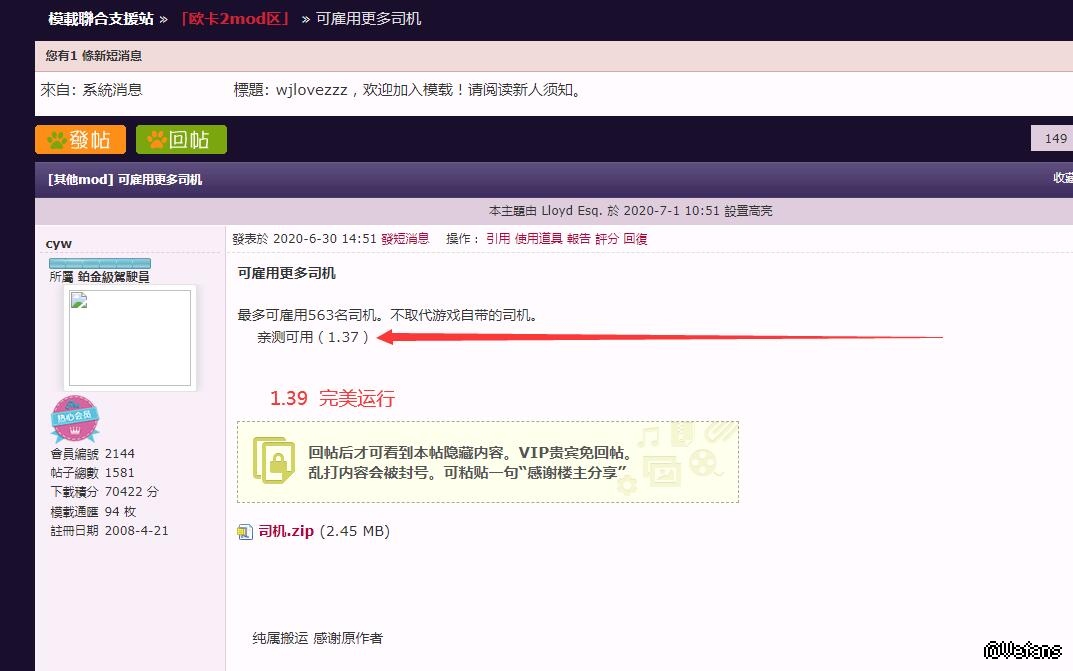Click the lock icon in hidden content box

point(274,460)
